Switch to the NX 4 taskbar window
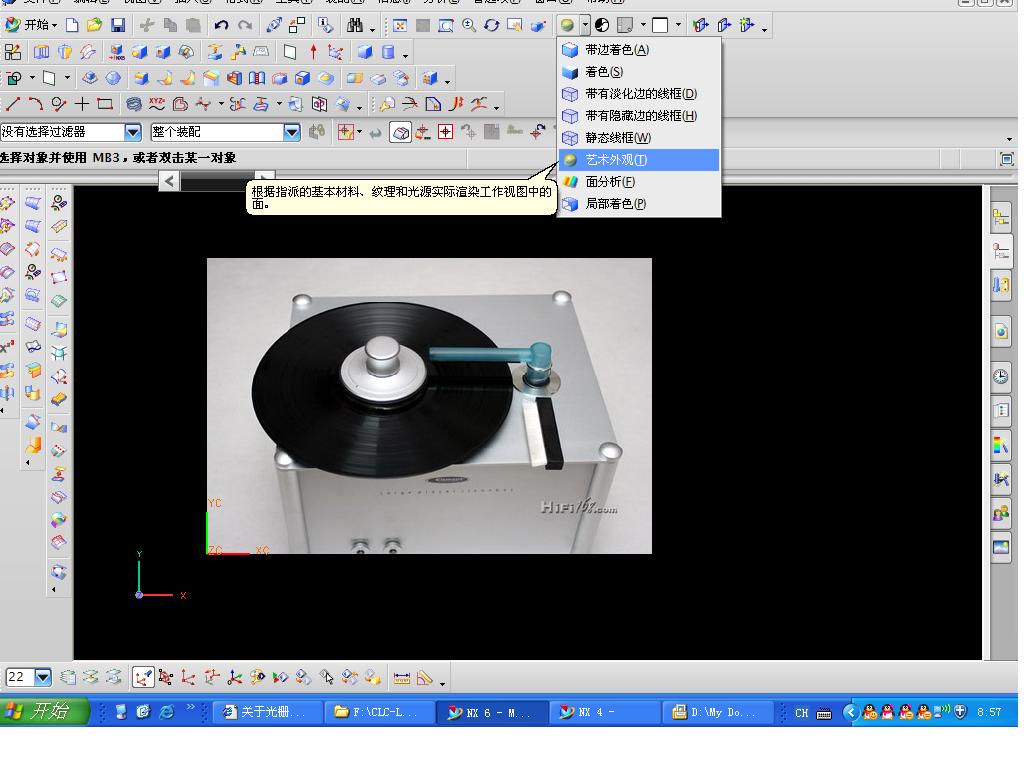 [x=603, y=712]
